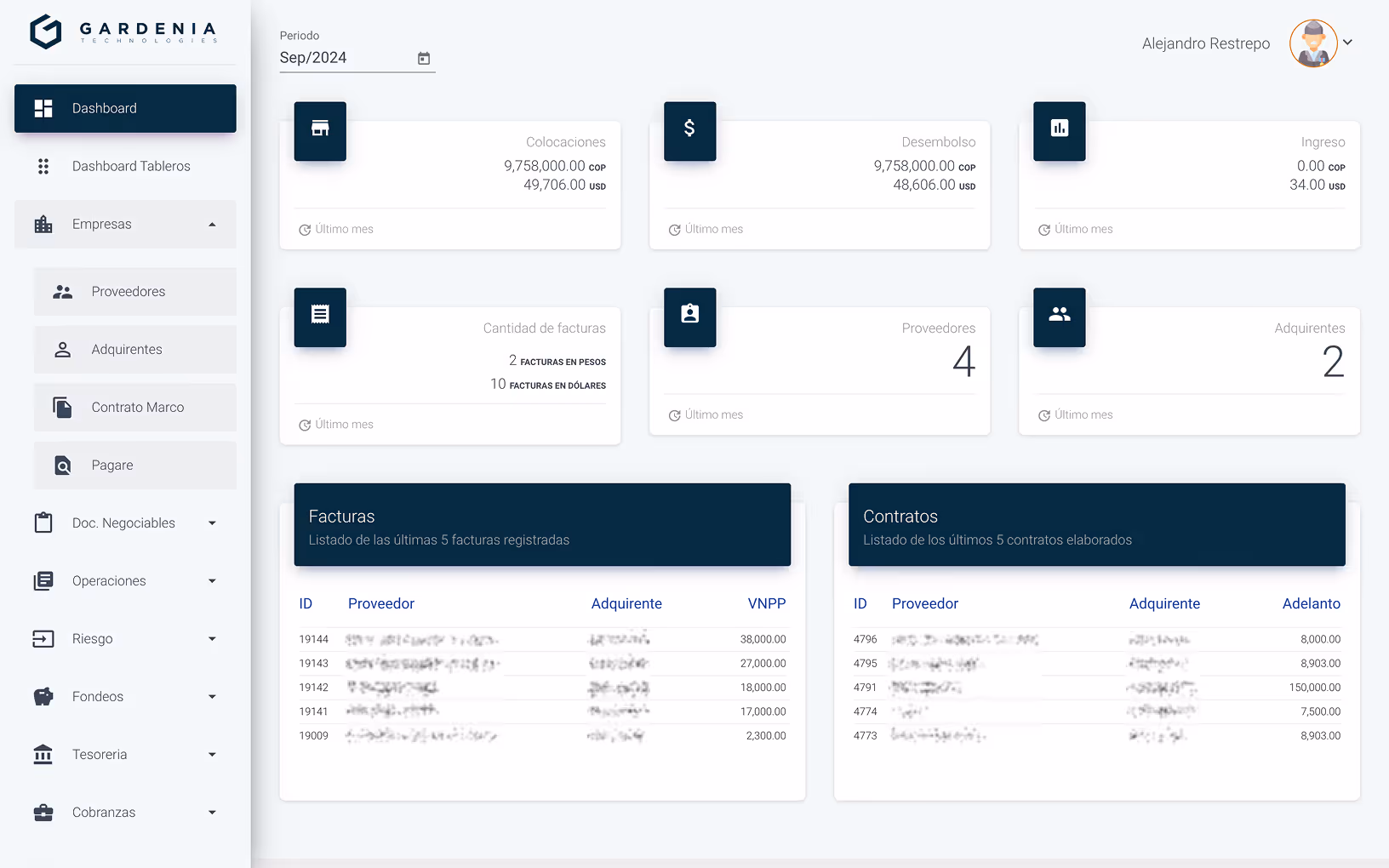The width and height of the screenshot is (1389, 868).
Task: Expand the Doc. Negociables menu
Action: click(212, 523)
